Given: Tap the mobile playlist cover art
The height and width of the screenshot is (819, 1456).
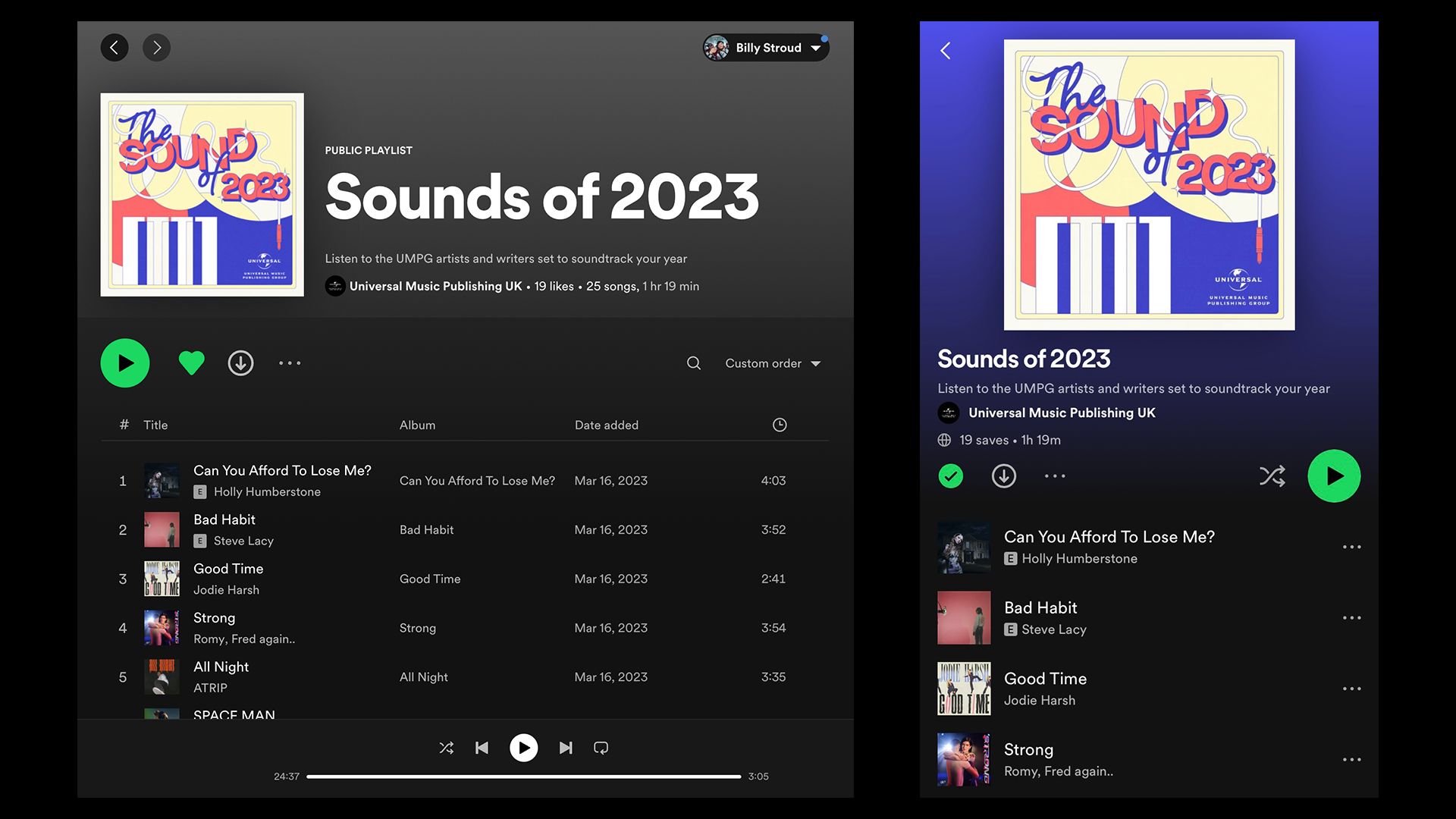Looking at the screenshot, I should click(1149, 185).
